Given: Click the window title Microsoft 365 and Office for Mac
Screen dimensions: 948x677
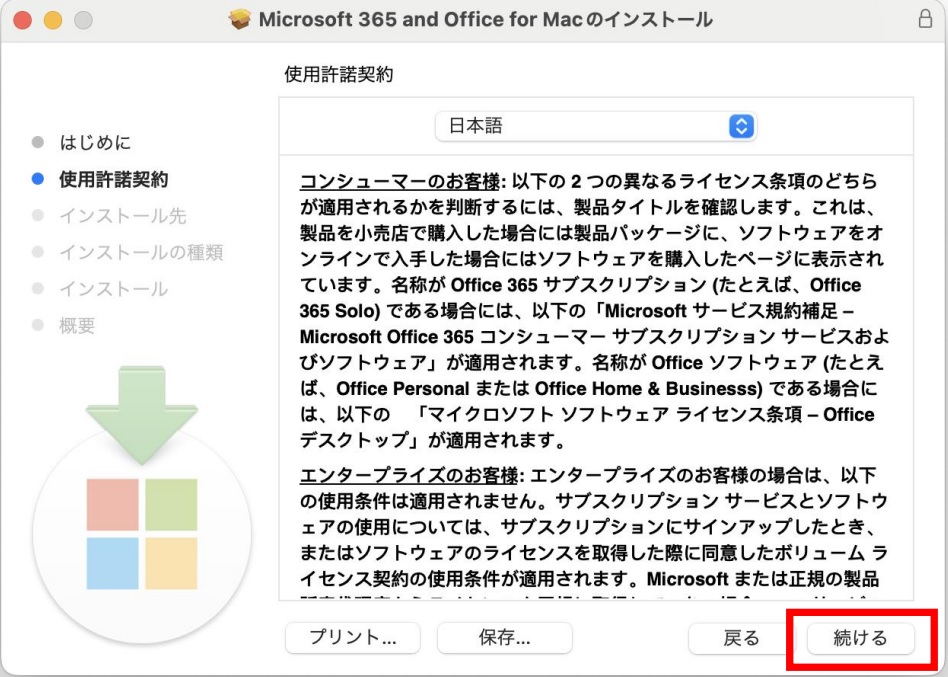Looking at the screenshot, I should pos(485,19).
